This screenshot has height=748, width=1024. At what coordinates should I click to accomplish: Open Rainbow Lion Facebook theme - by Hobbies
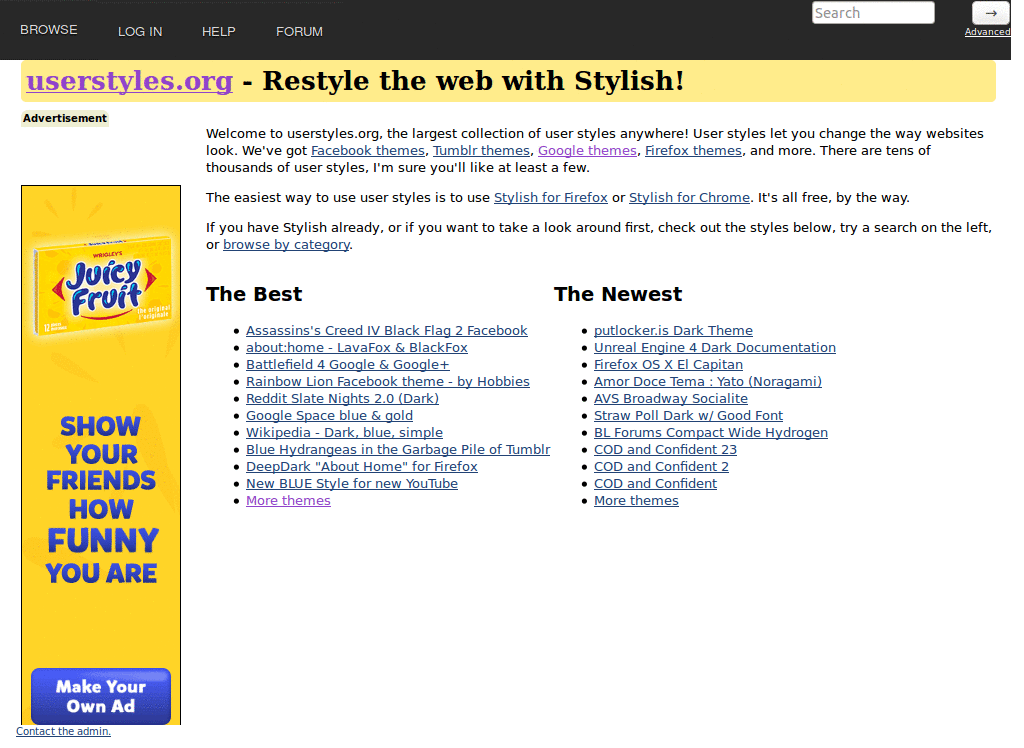pos(387,382)
